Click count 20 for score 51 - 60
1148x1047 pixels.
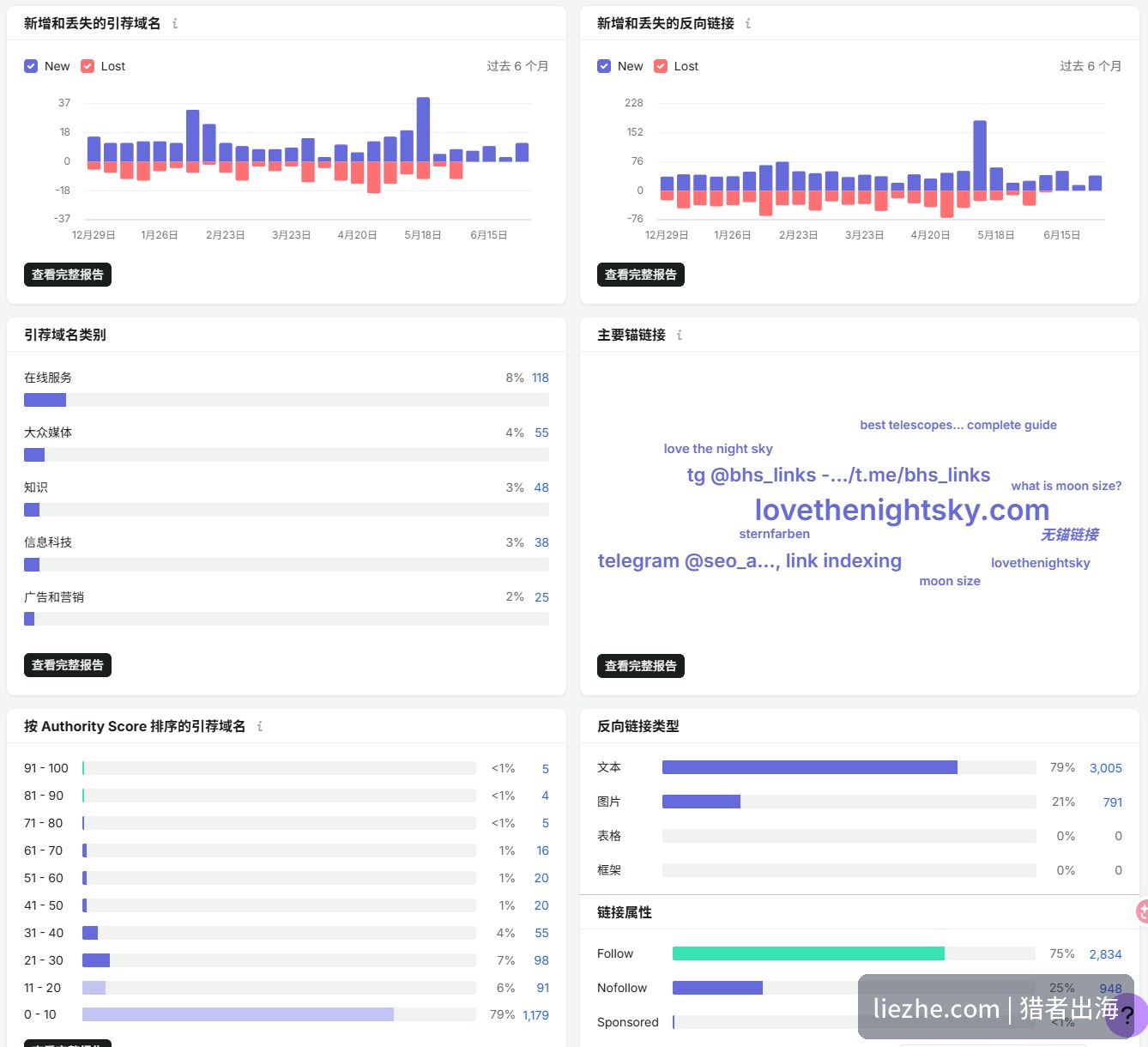tap(541, 878)
